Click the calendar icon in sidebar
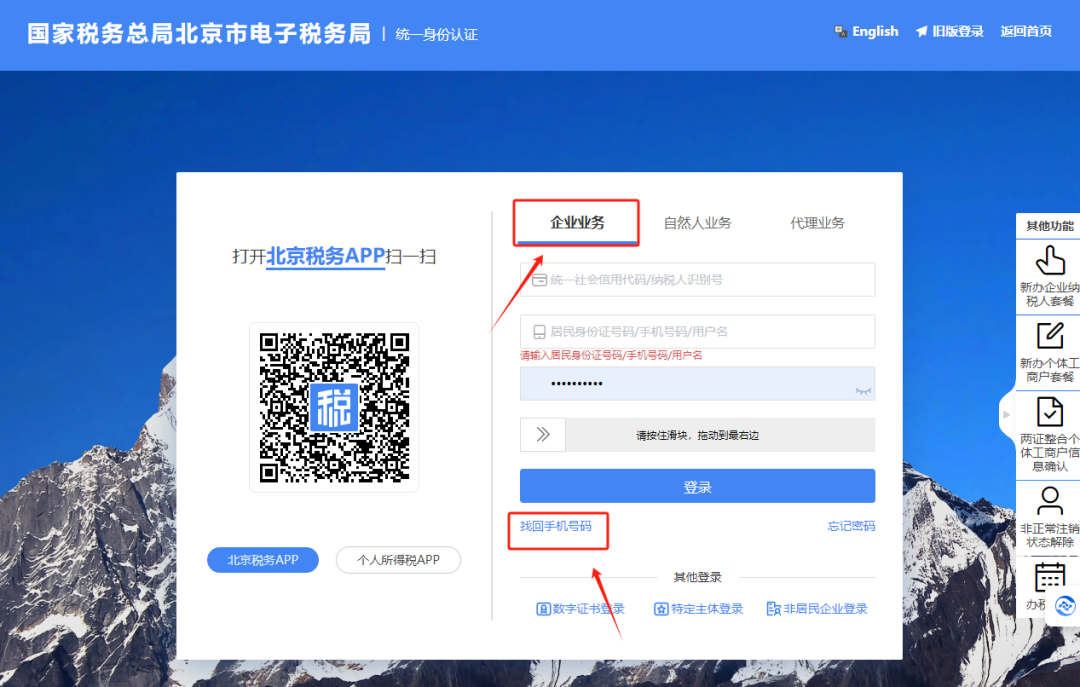The width and height of the screenshot is (1080, 687). [1050, 577]
